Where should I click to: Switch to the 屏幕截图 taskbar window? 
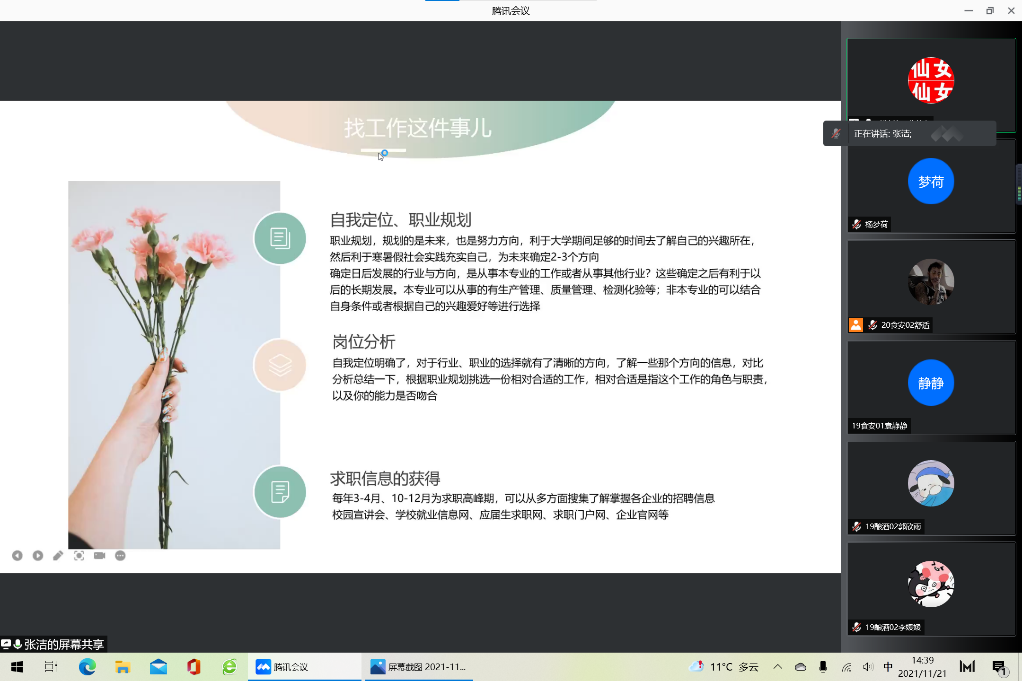pyautogui.click(x=417, y=667)
